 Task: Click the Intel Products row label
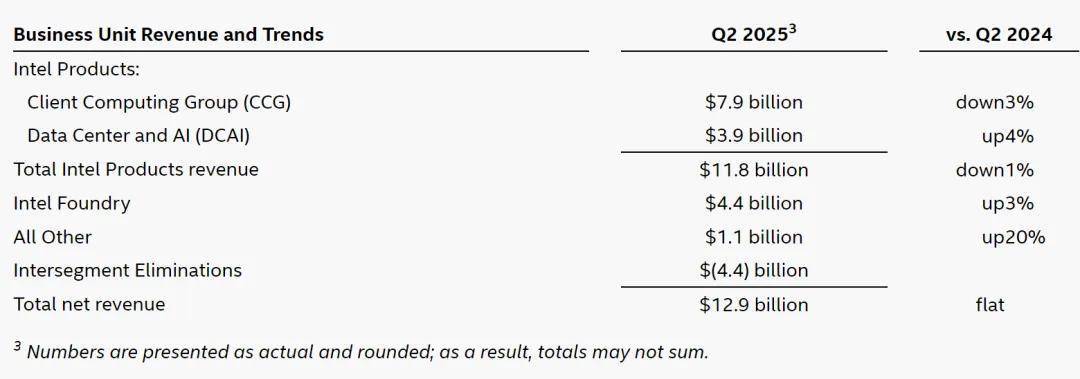[x=76, y=69]
